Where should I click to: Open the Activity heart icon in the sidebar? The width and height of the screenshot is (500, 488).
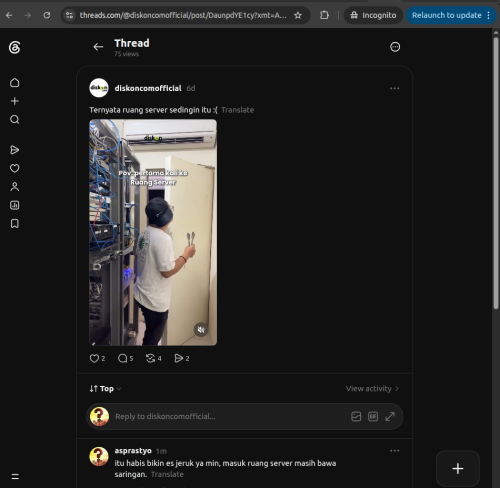click(14, 168)
